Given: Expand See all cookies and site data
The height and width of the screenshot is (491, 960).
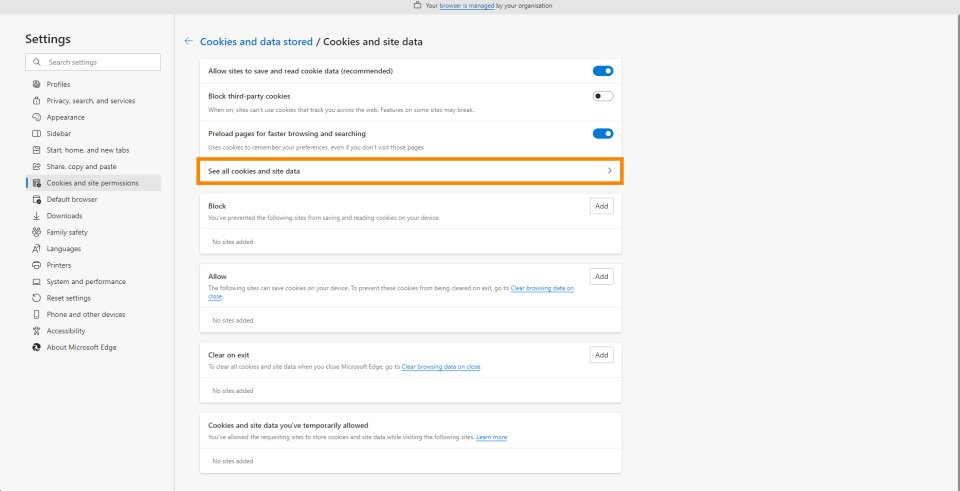Looking at the screenshot, I should (x=410, y=171).
